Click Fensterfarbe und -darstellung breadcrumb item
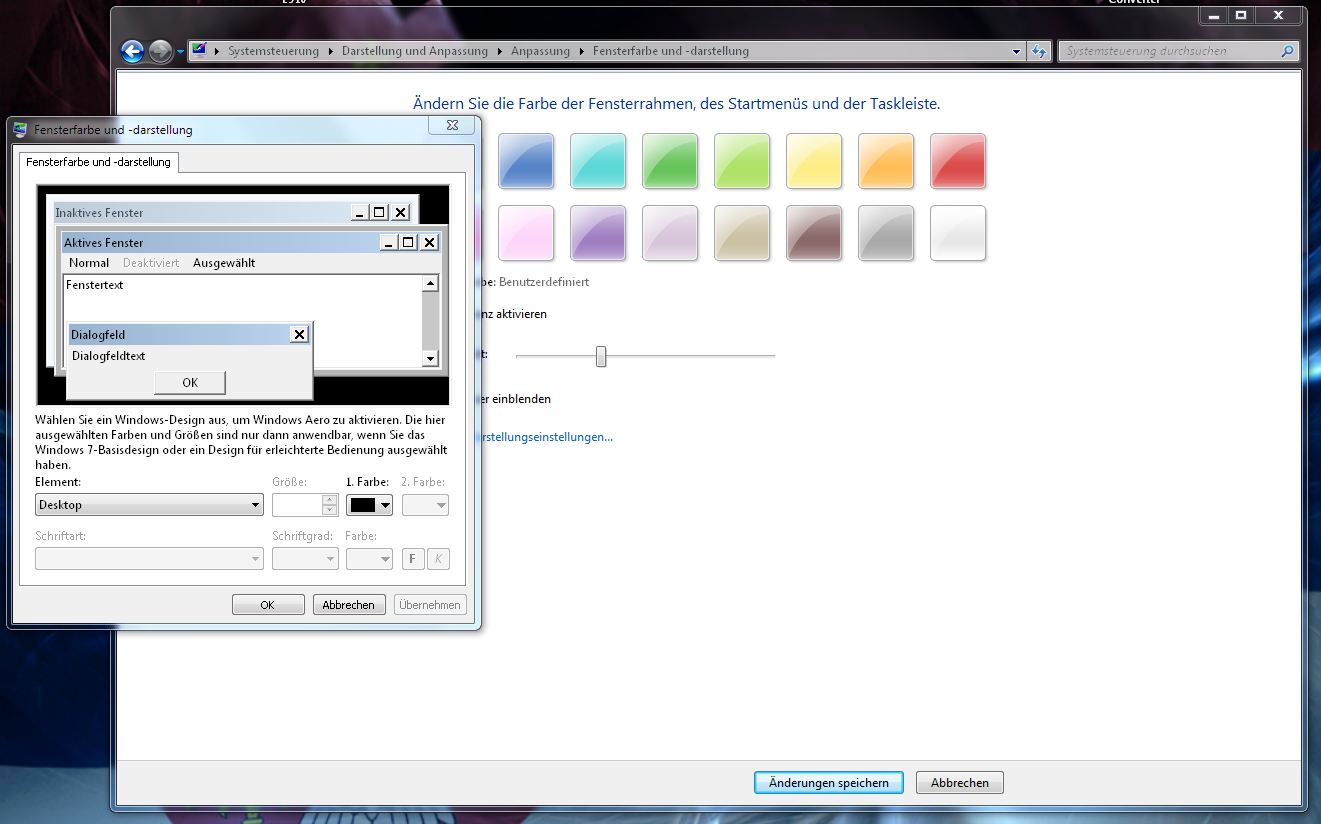The width and height of the screenshot is (1321, 824). click(671, 51)
